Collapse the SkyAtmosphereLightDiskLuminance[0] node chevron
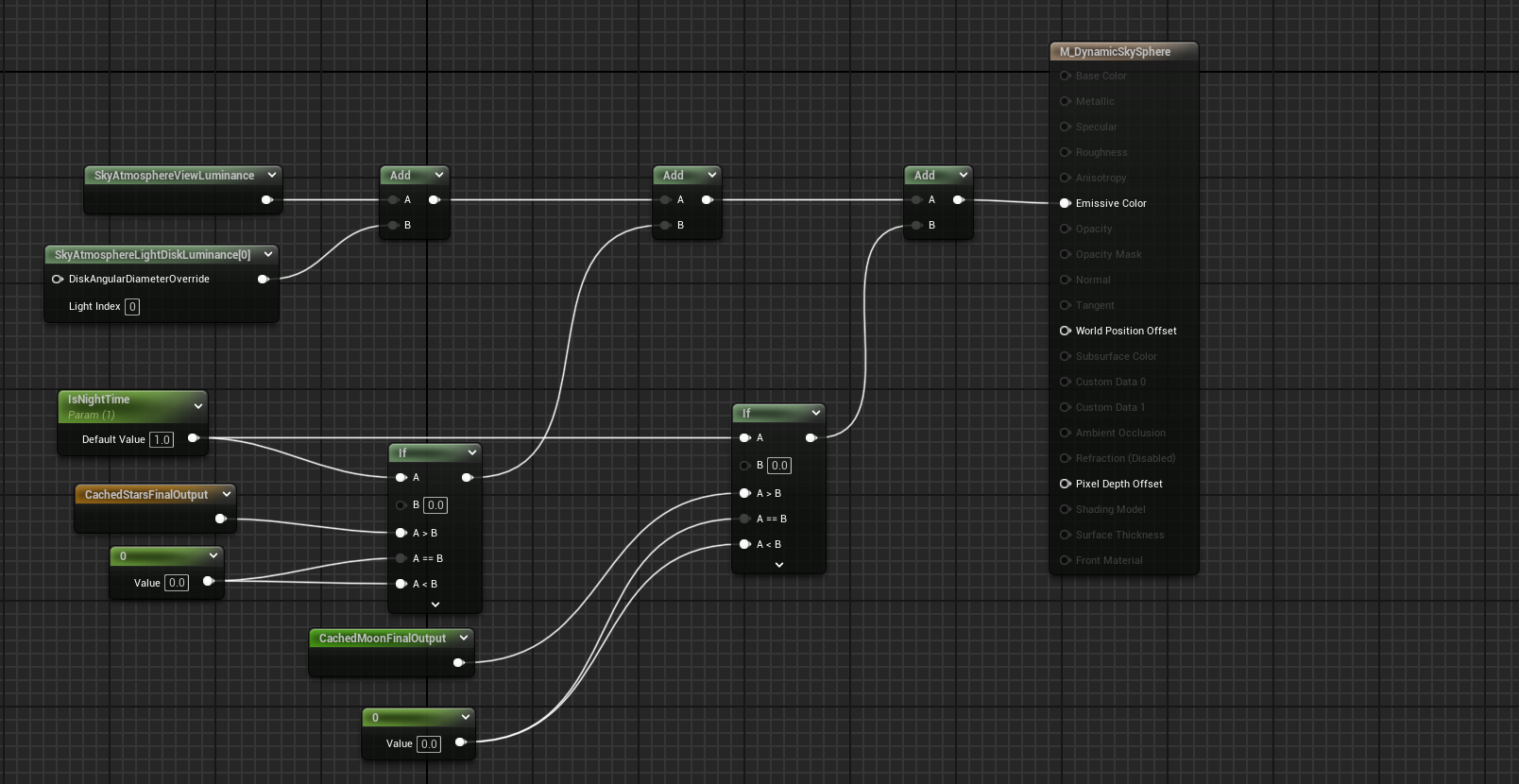 [268, 254]
